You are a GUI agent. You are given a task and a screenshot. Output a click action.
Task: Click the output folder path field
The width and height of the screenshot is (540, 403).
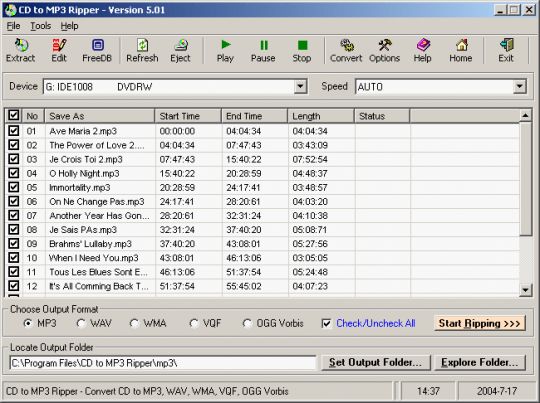(x=163, y=363)
